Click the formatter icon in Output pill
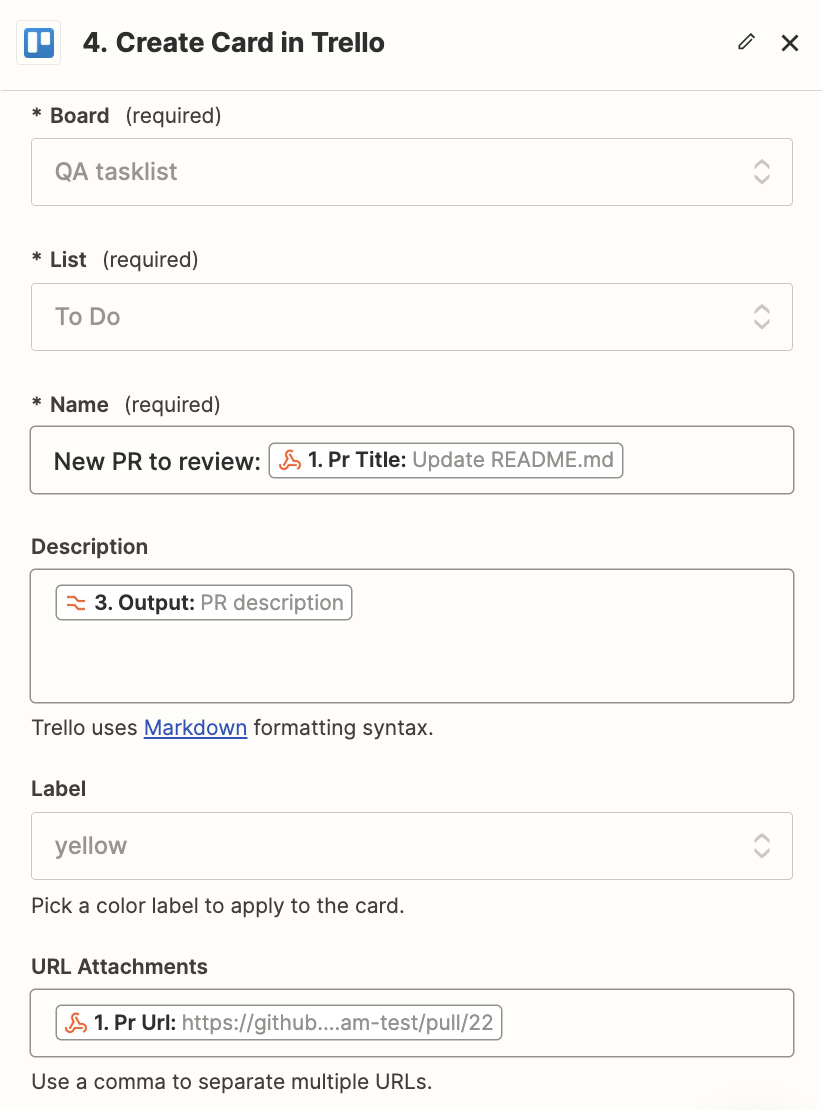Image resolution: width=822 pixels, height=1110 pixels. click(x=77, y=603)
